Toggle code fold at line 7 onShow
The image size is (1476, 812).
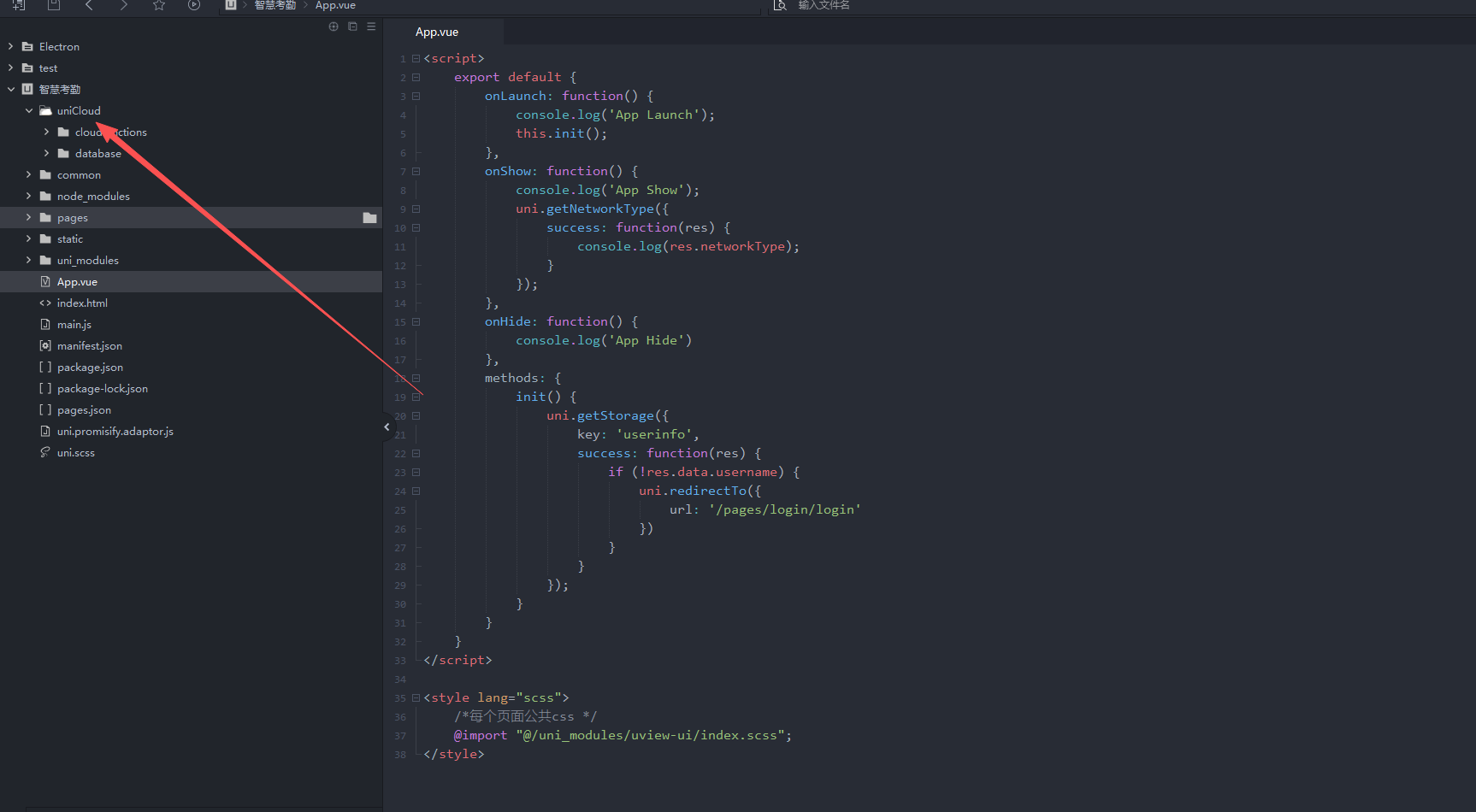[416, 172]
